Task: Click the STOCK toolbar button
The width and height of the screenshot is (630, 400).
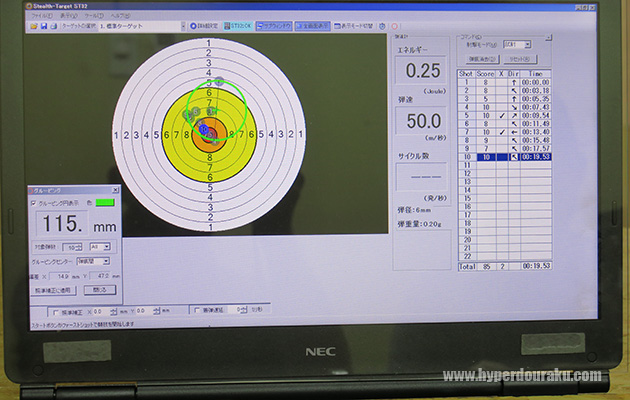Action: click(241, 26)
